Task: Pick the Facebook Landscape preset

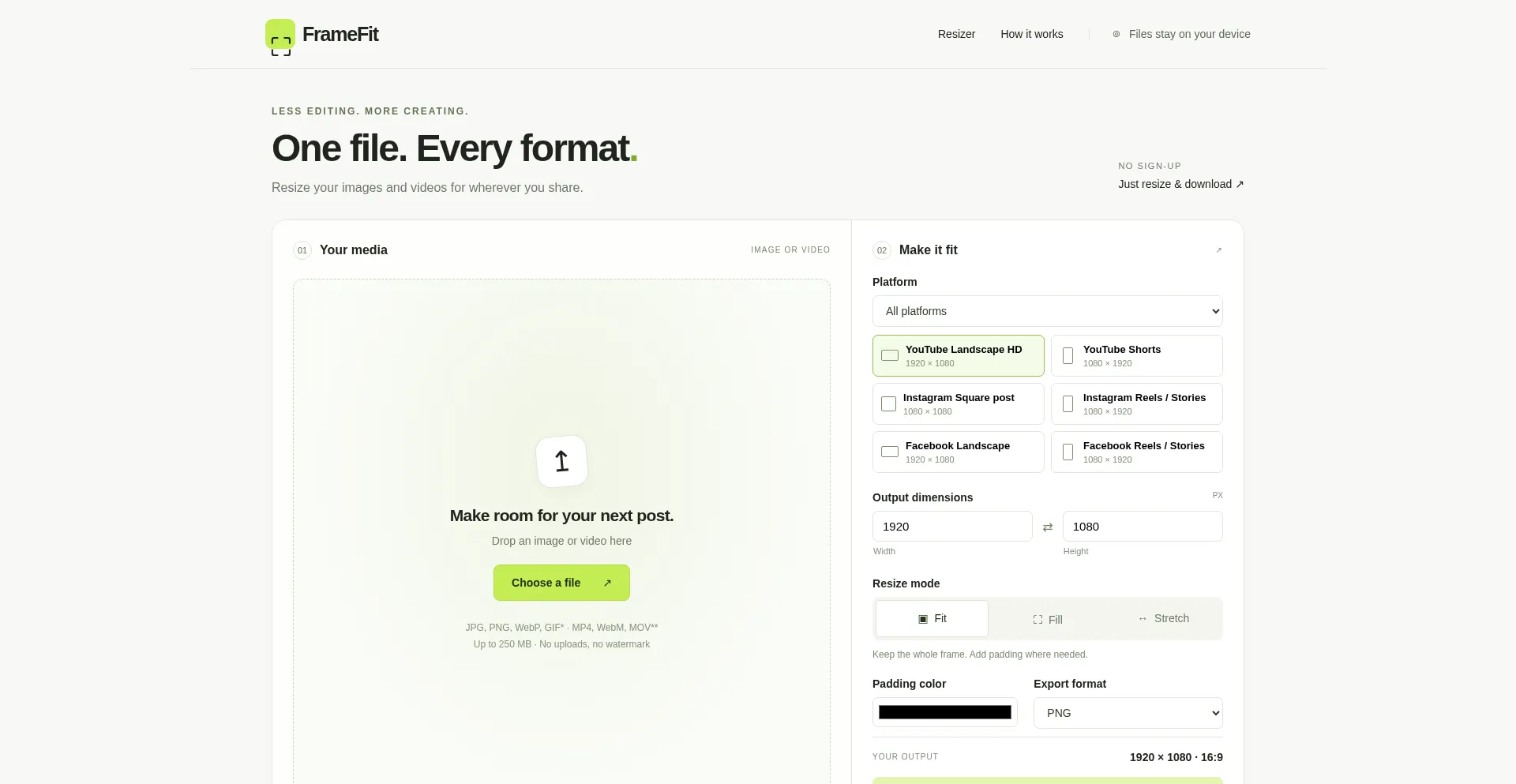Action: [959, 452]
